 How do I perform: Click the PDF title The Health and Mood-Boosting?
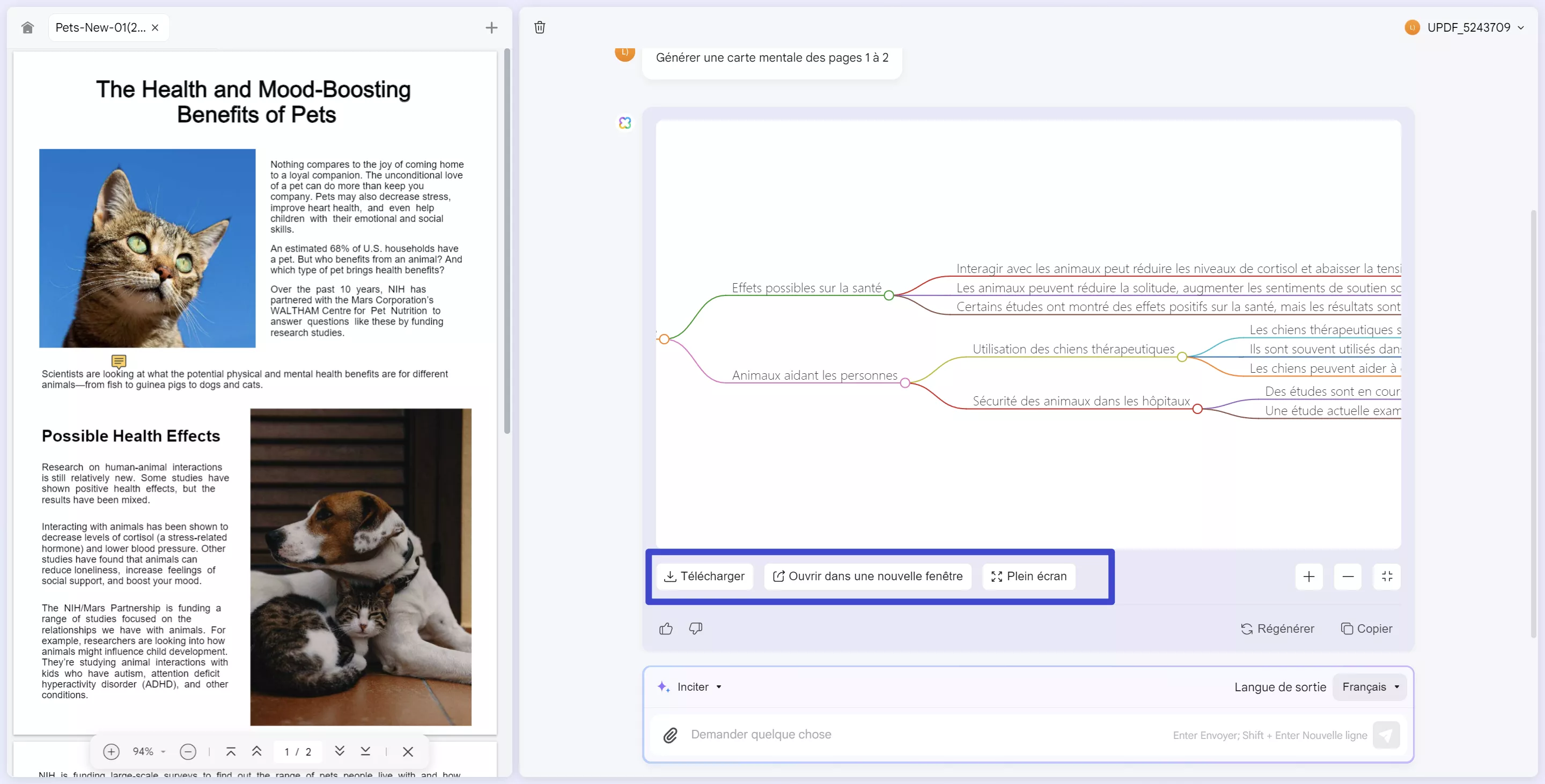tap(254, 102)
